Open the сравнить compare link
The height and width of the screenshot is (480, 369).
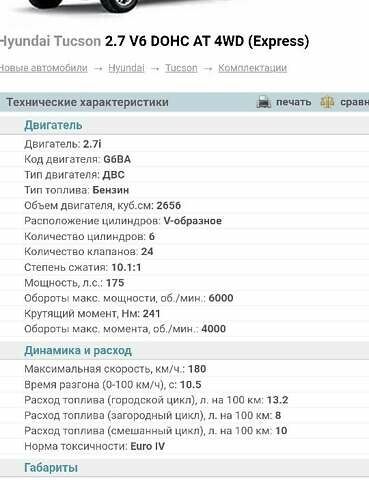(x=354, y=102)
